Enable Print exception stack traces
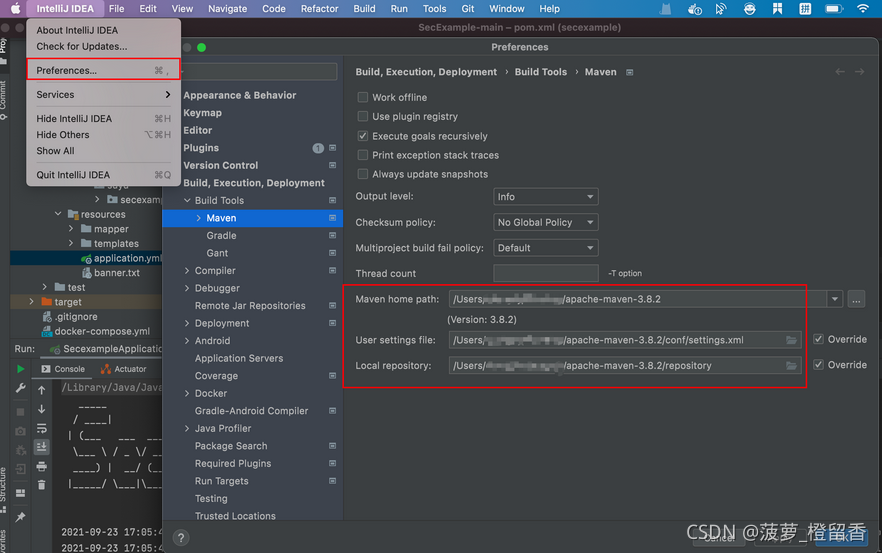The width and height of the screenshot is (882, 553). click(363, 155)
